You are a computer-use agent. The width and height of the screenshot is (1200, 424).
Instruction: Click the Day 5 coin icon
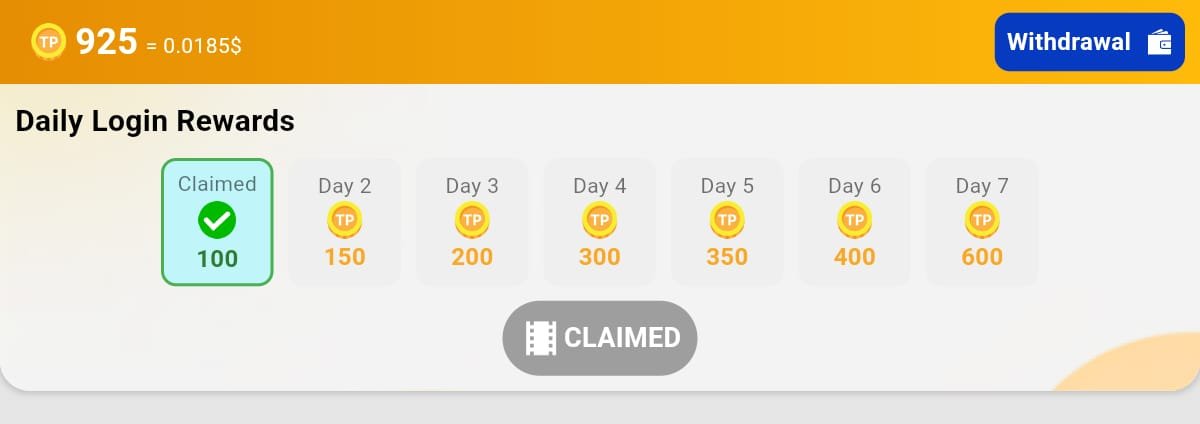click(x=727, y=219)
